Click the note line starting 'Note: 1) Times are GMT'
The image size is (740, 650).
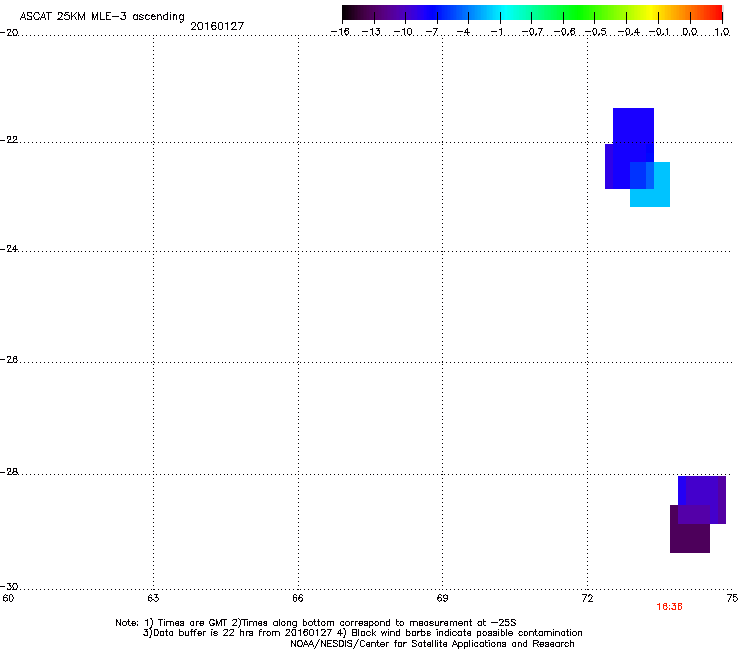click(316, 623)
